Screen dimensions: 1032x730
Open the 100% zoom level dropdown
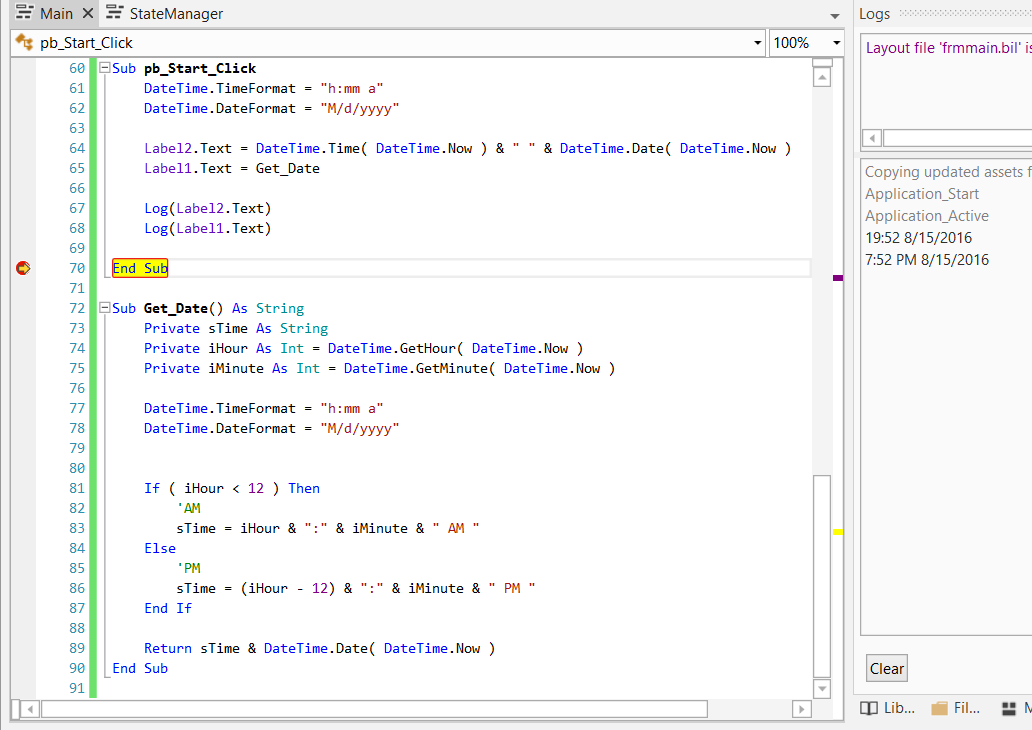pyautogui.click(x=836, y=43)
